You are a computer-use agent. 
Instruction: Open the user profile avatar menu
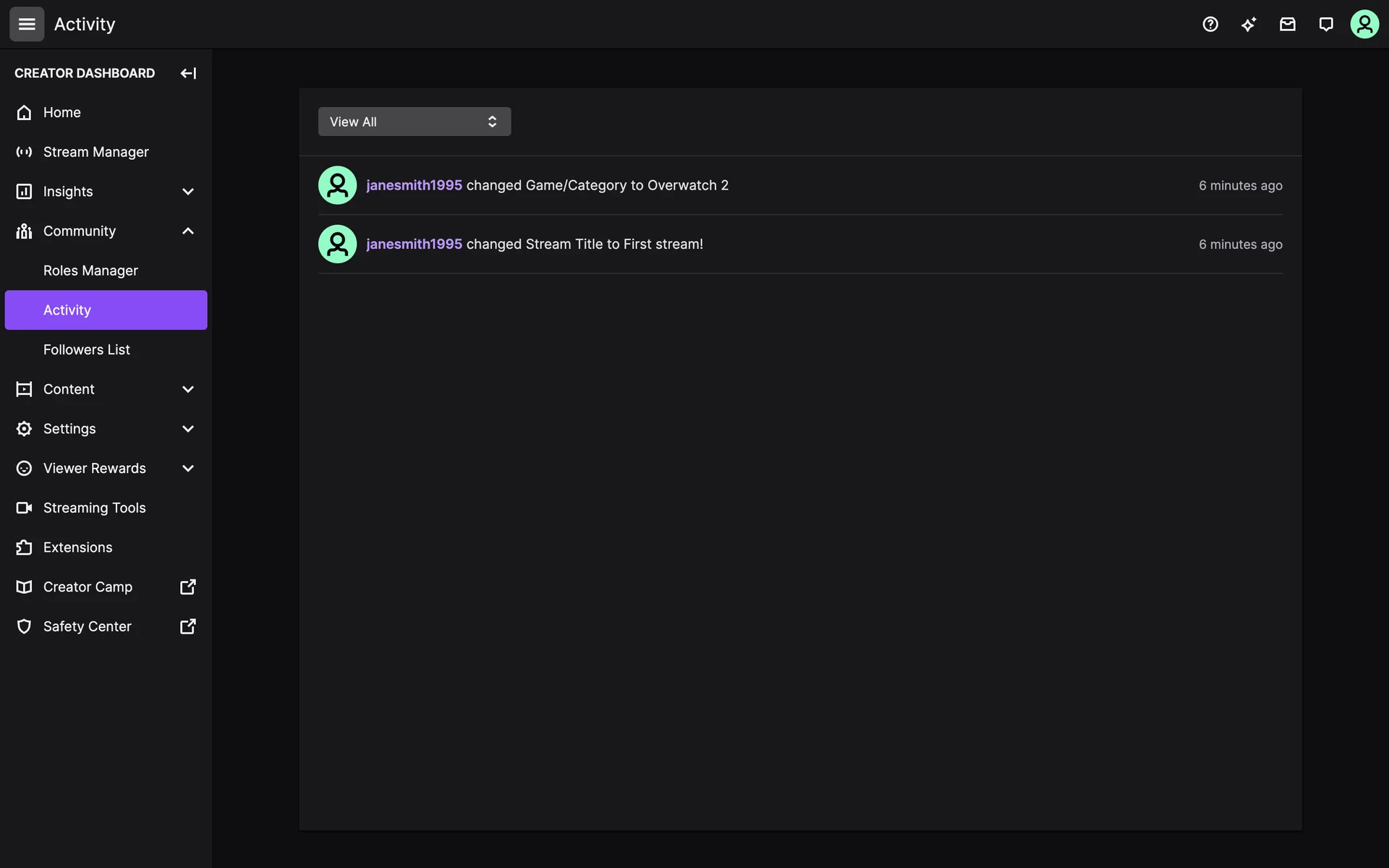1364,25
